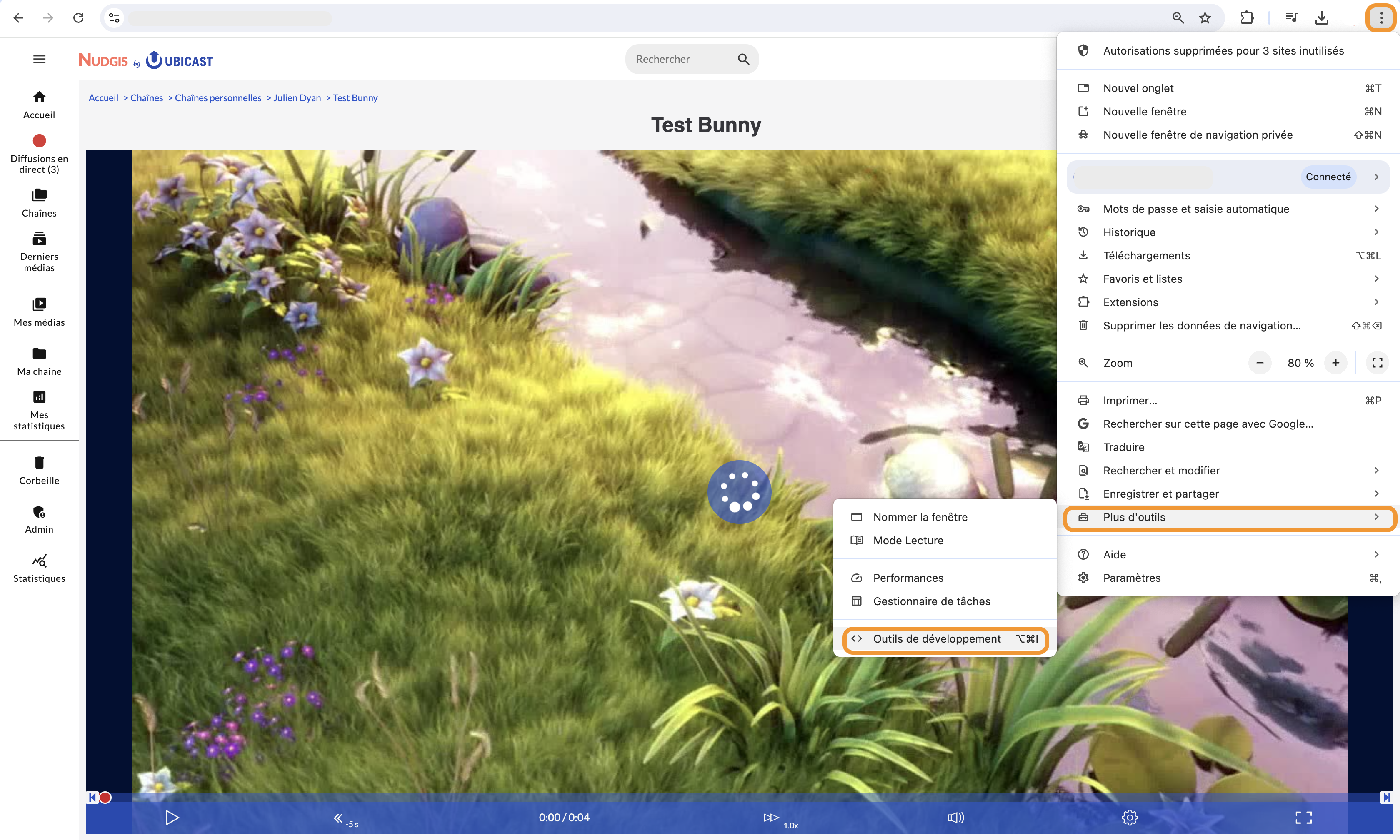The width and height of the screenshot is (1400, 840).
Task: Open Mes médias in the sidebar
Action: [39, 312]
